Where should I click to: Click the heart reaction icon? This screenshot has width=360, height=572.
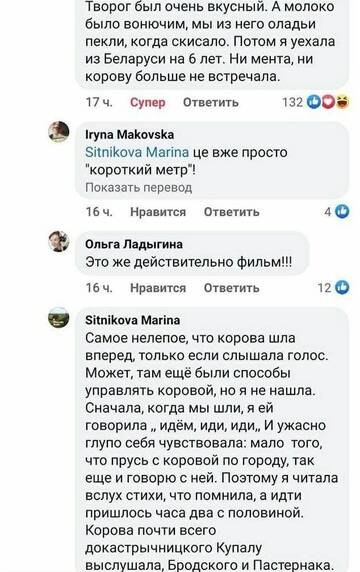point(328,102)
